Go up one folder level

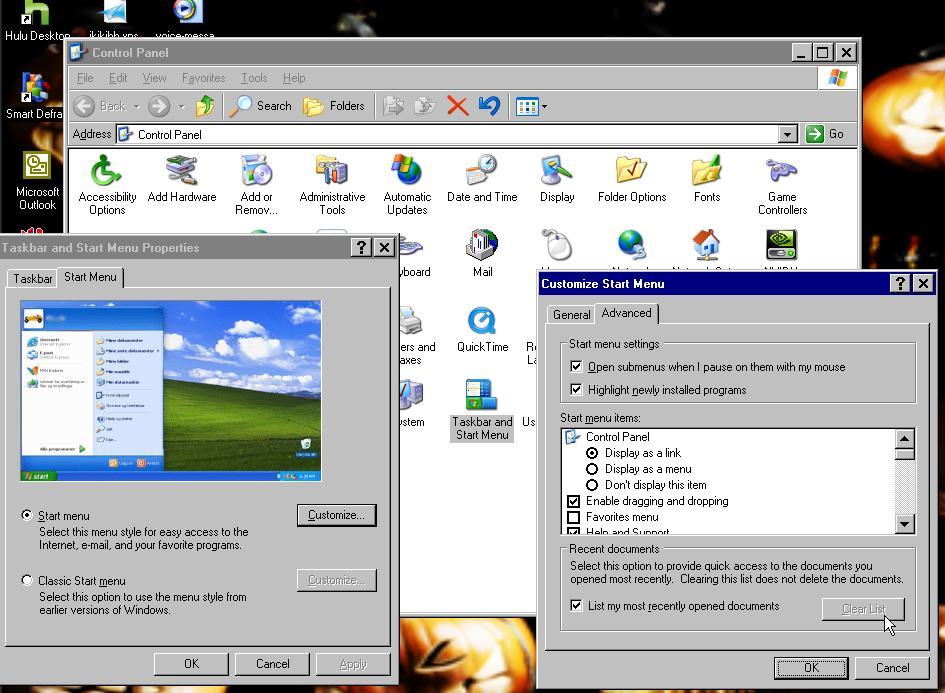coord(205,106)
